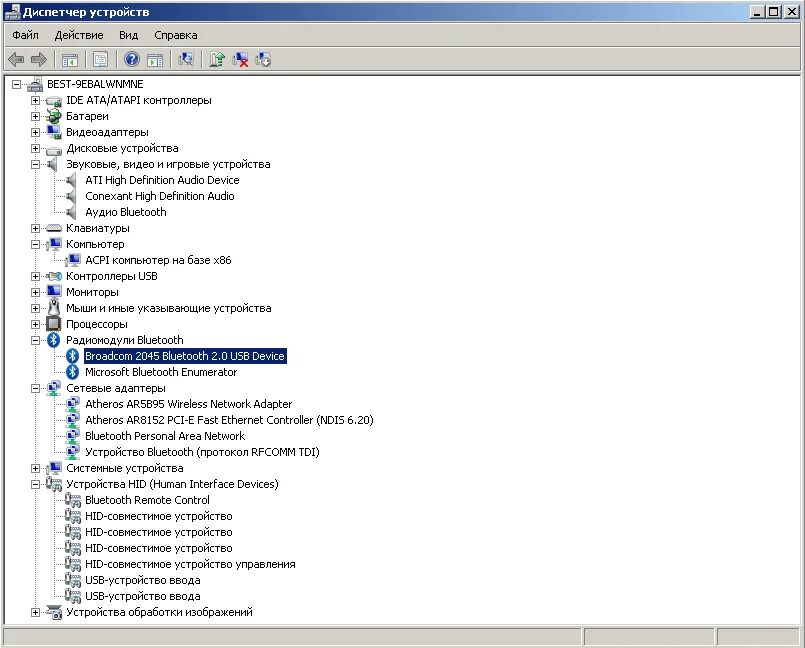Click icon of Bluetooth Remote Control

[72, 500]
